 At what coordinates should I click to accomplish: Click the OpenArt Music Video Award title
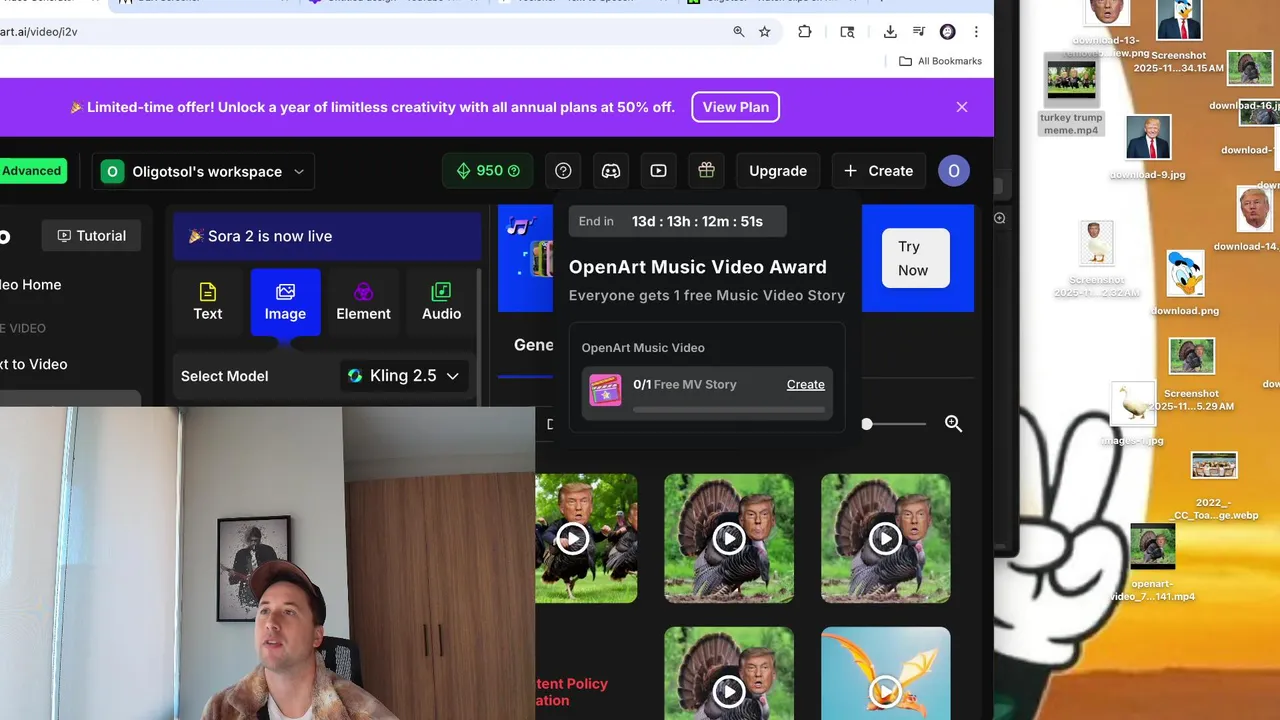698,267
